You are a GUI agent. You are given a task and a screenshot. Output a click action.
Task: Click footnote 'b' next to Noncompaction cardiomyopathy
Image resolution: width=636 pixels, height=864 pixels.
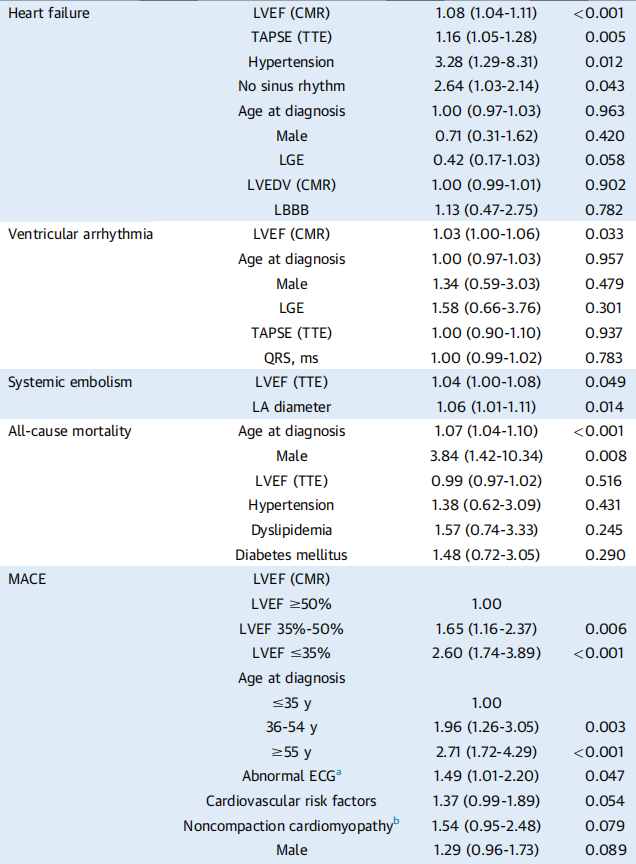pos(396,822)
